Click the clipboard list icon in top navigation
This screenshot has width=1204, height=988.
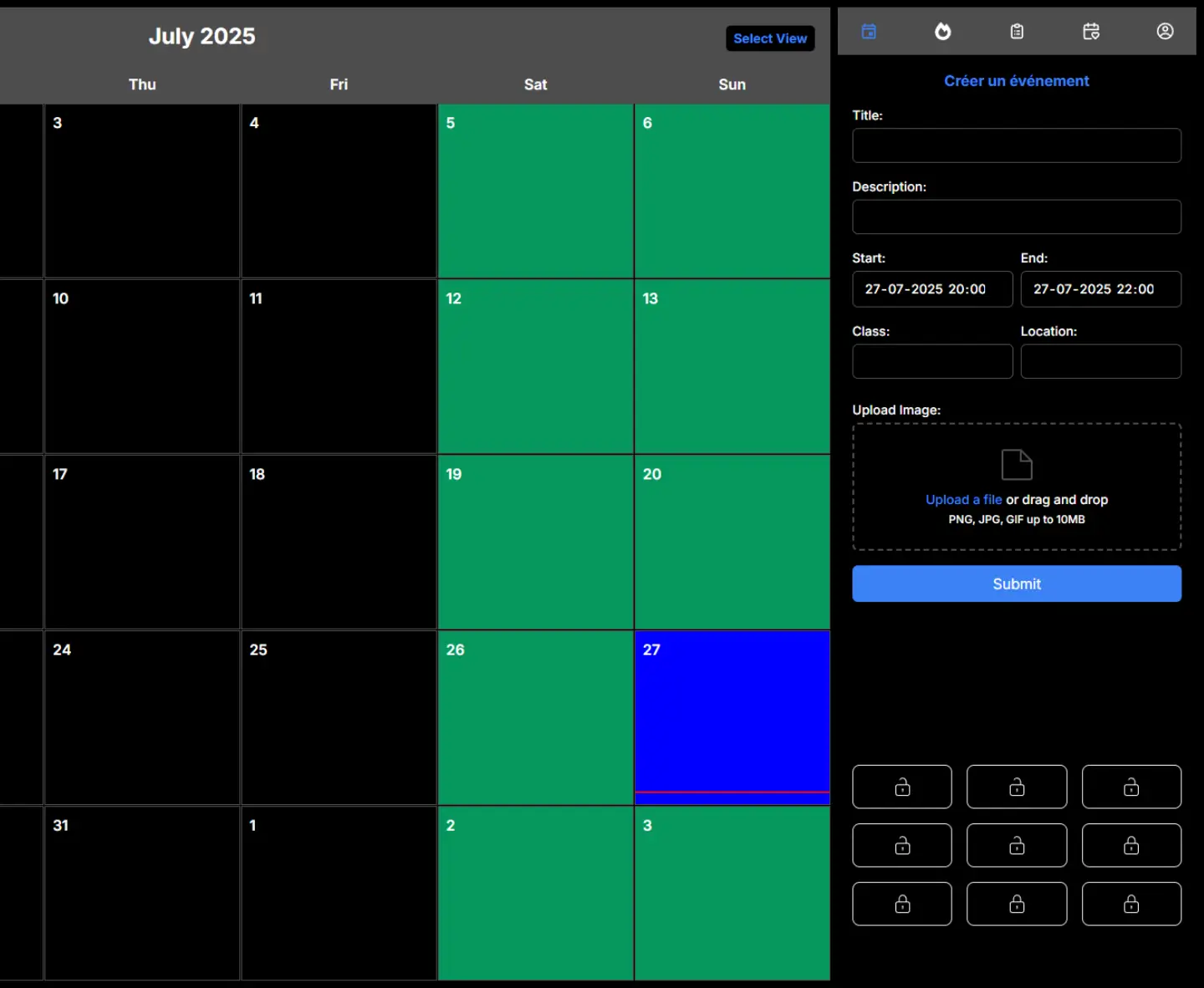[1017, 31]
